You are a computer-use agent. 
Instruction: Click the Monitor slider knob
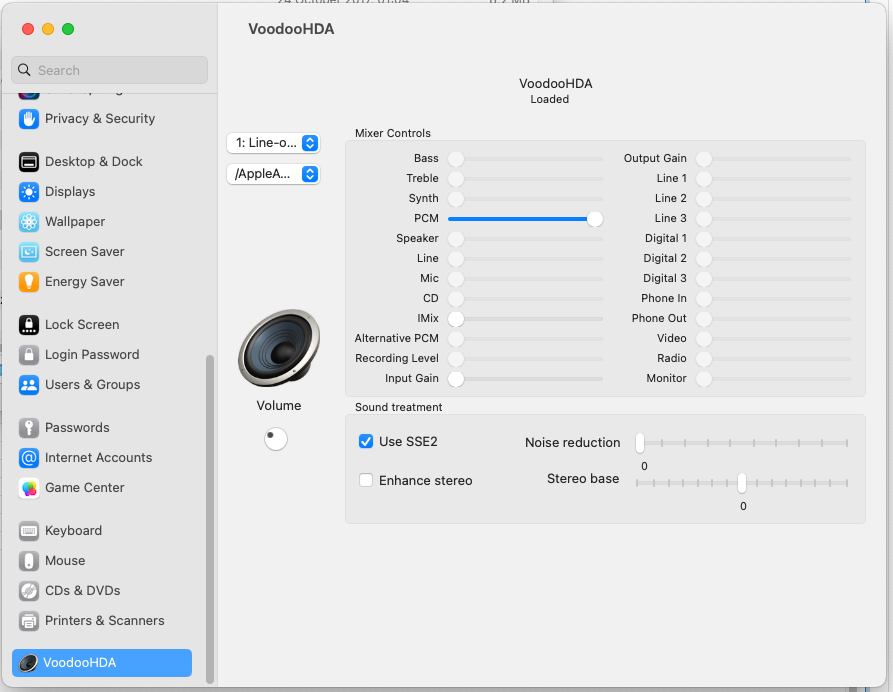(x=704, y=379)
